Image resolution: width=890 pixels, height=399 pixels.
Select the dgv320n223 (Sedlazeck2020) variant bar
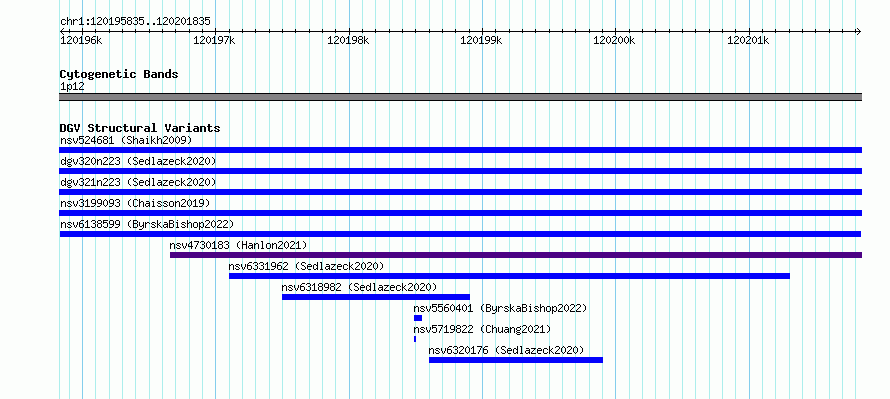pyautogui.click(x=460, y=171)
